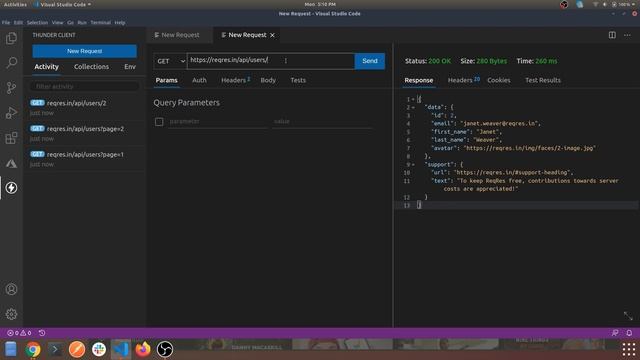Open the Files app from the dock
This screenshot has height=360, width=640.
click(x=11, y=349)
